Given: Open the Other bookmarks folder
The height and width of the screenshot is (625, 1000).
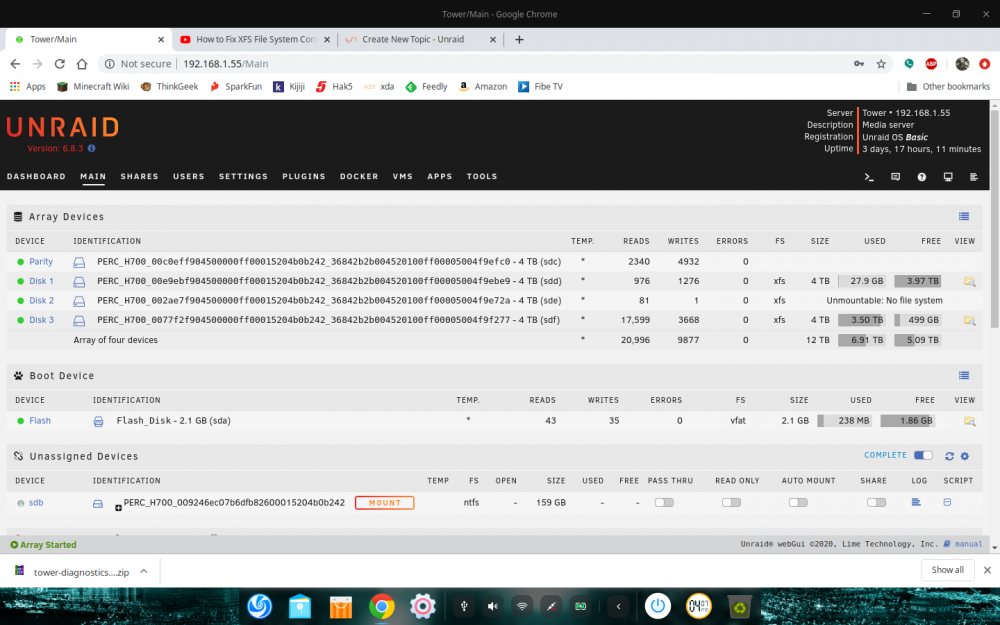Looking at the screenshot, I should (x=948, y=87).
